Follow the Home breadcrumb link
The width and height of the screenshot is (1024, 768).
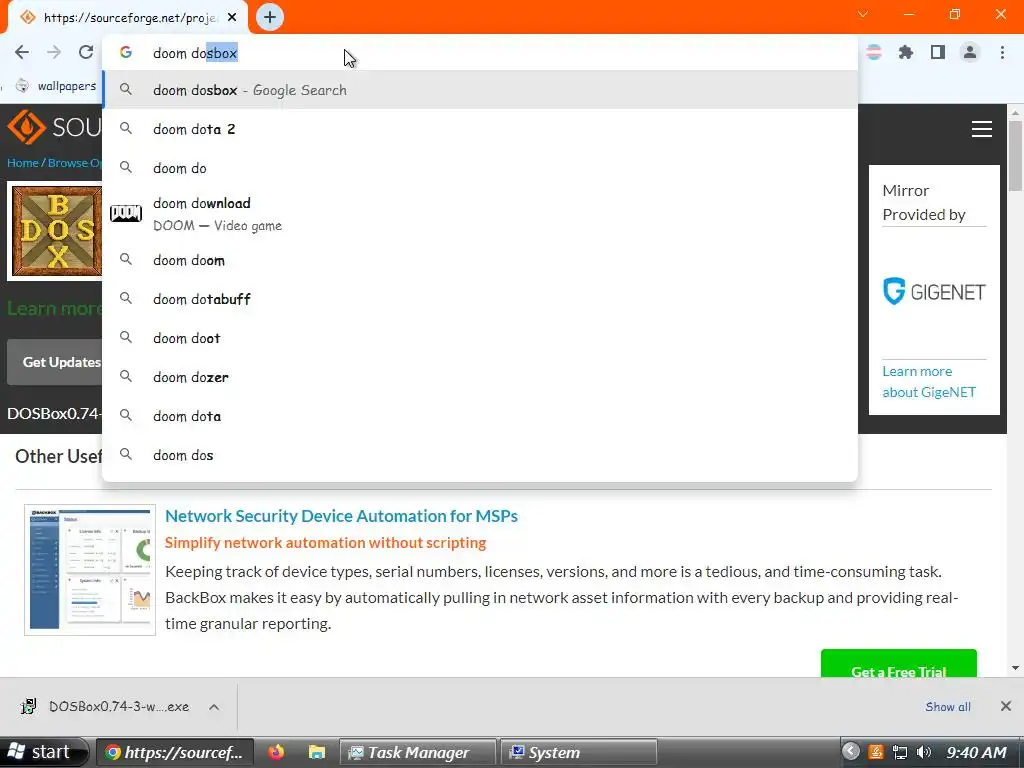point(23,163)
